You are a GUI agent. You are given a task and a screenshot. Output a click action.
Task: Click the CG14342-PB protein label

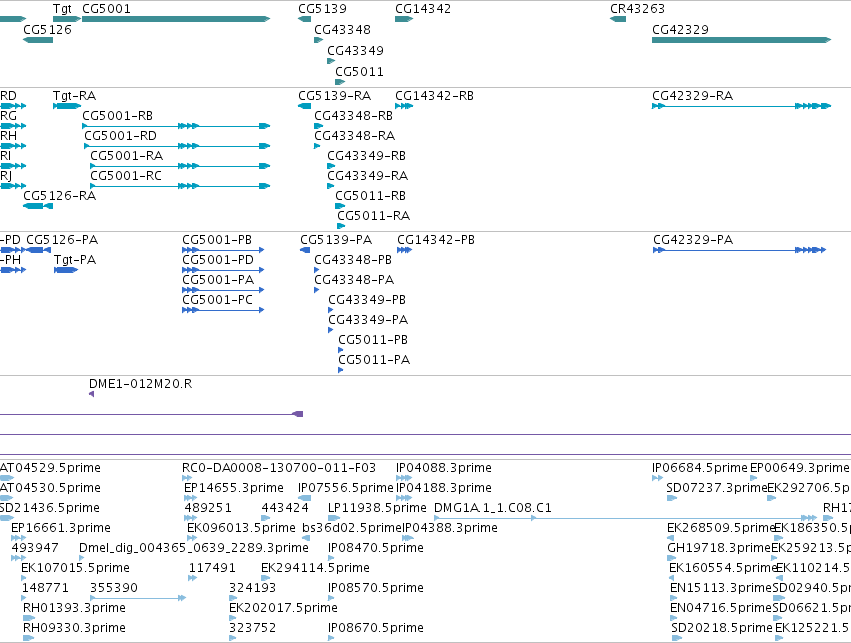pos(436,240)
